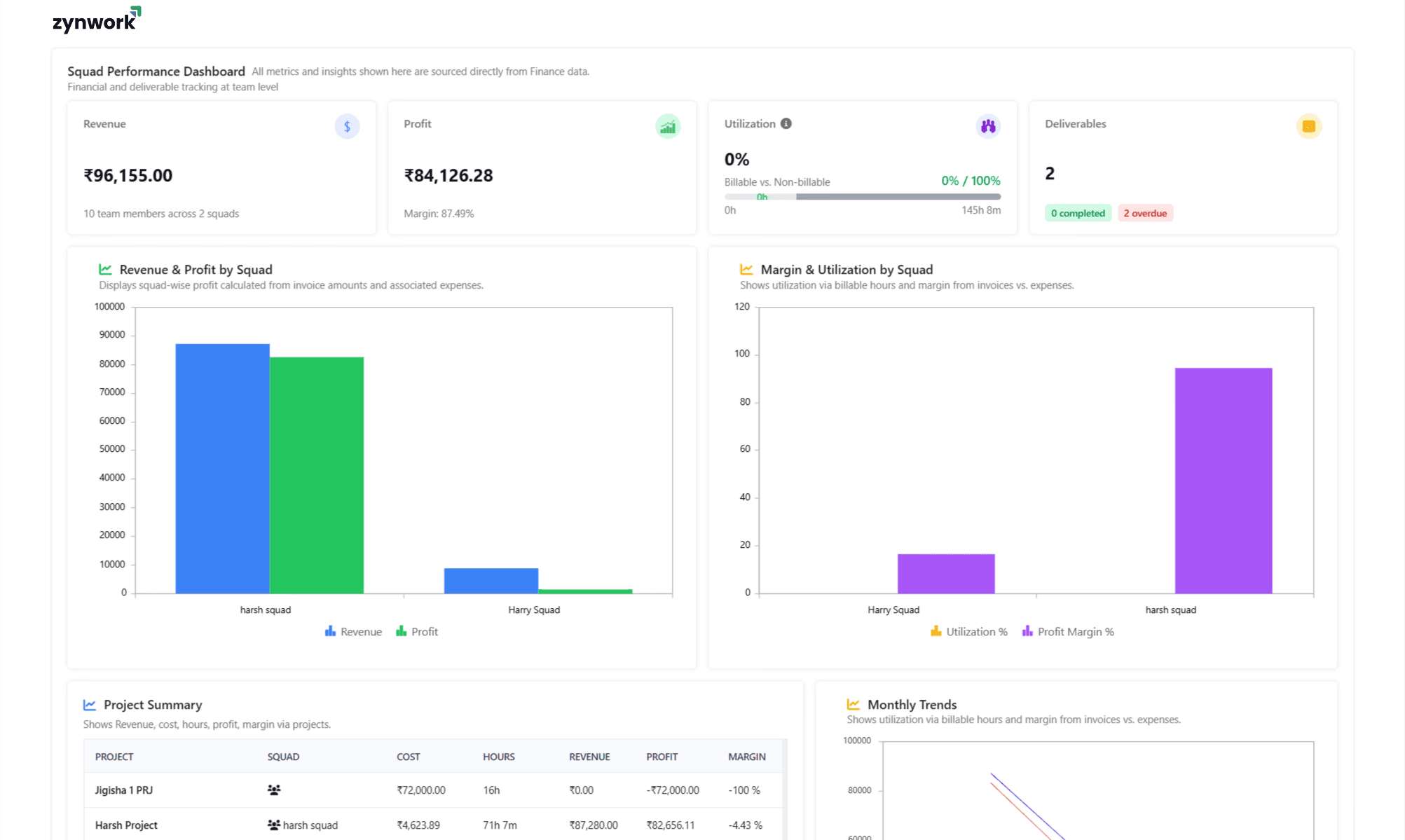Image resolution: width=1405 pixels, height=840 pixels.
Task: Click the zynwork logo
Action: (x=96, y=20)
